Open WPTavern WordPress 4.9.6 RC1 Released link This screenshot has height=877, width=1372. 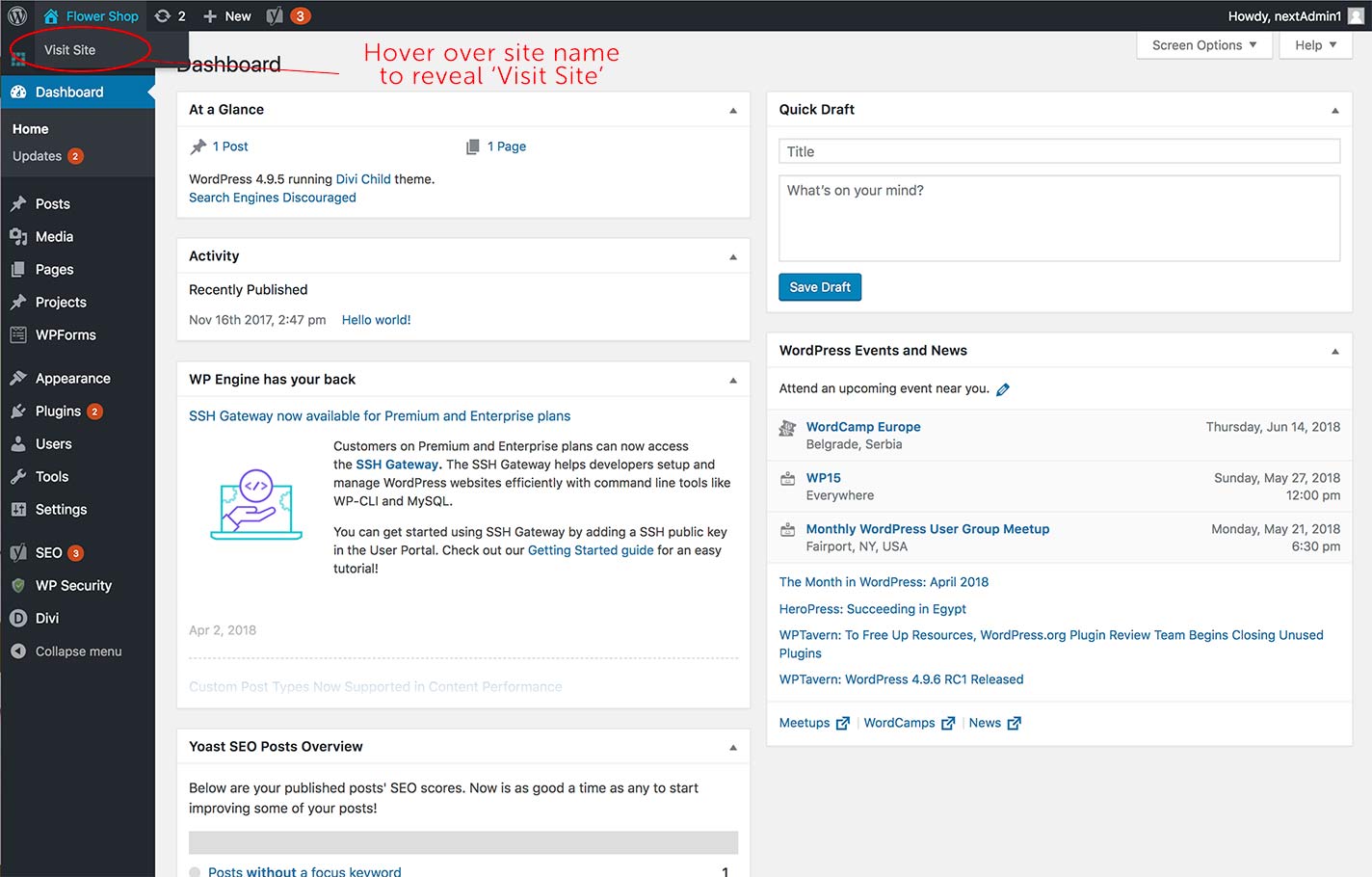(901, 679)
